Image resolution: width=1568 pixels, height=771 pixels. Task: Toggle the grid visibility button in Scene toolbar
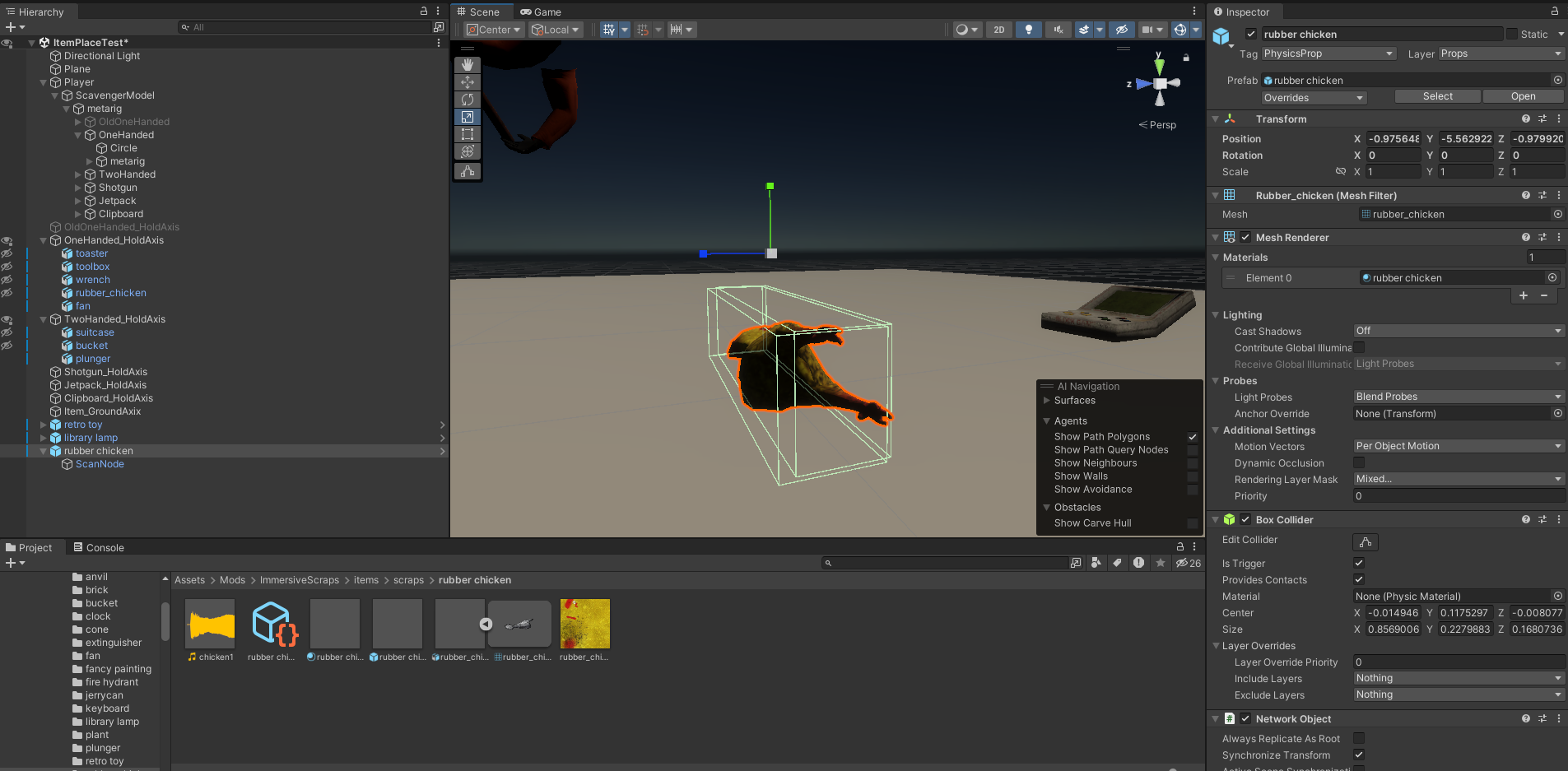coord(609,30)
